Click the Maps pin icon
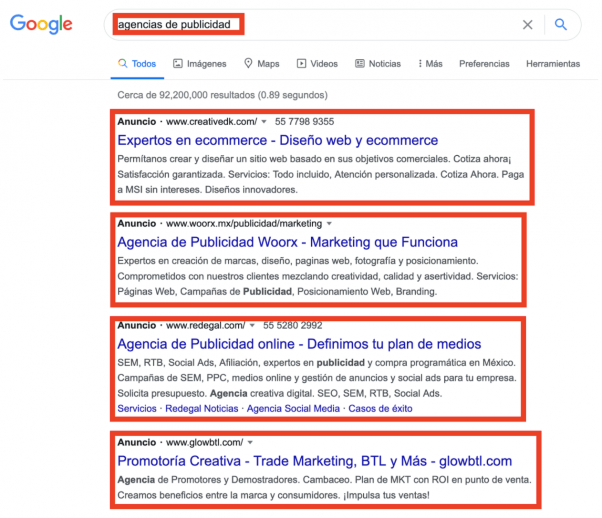The height and width of the screenshot is (518, 602). pos(248,63)
